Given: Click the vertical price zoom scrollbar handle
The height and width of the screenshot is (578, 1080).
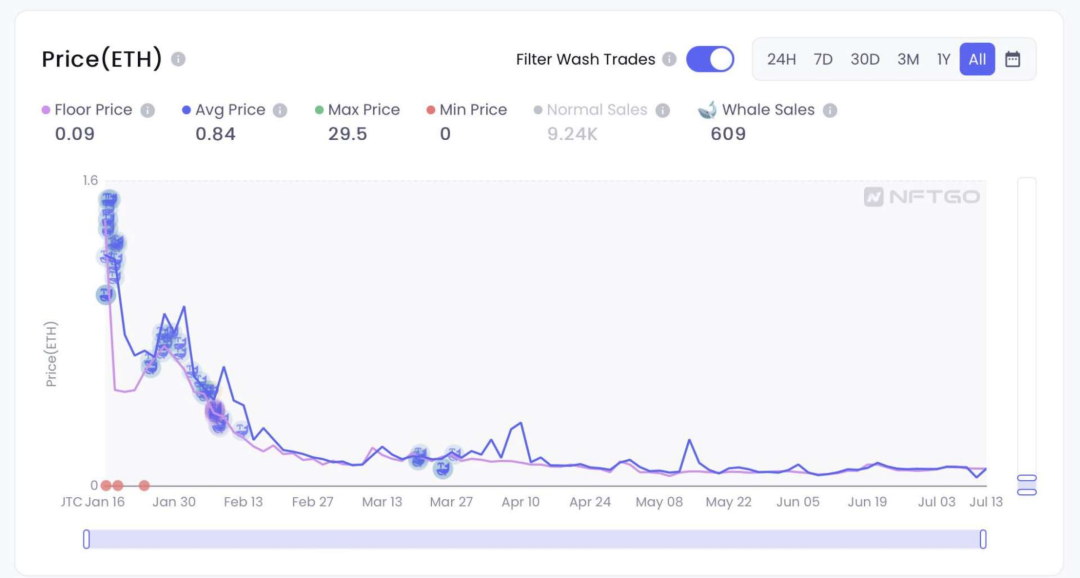Looking at the screenshot, I should point(1027,484).
